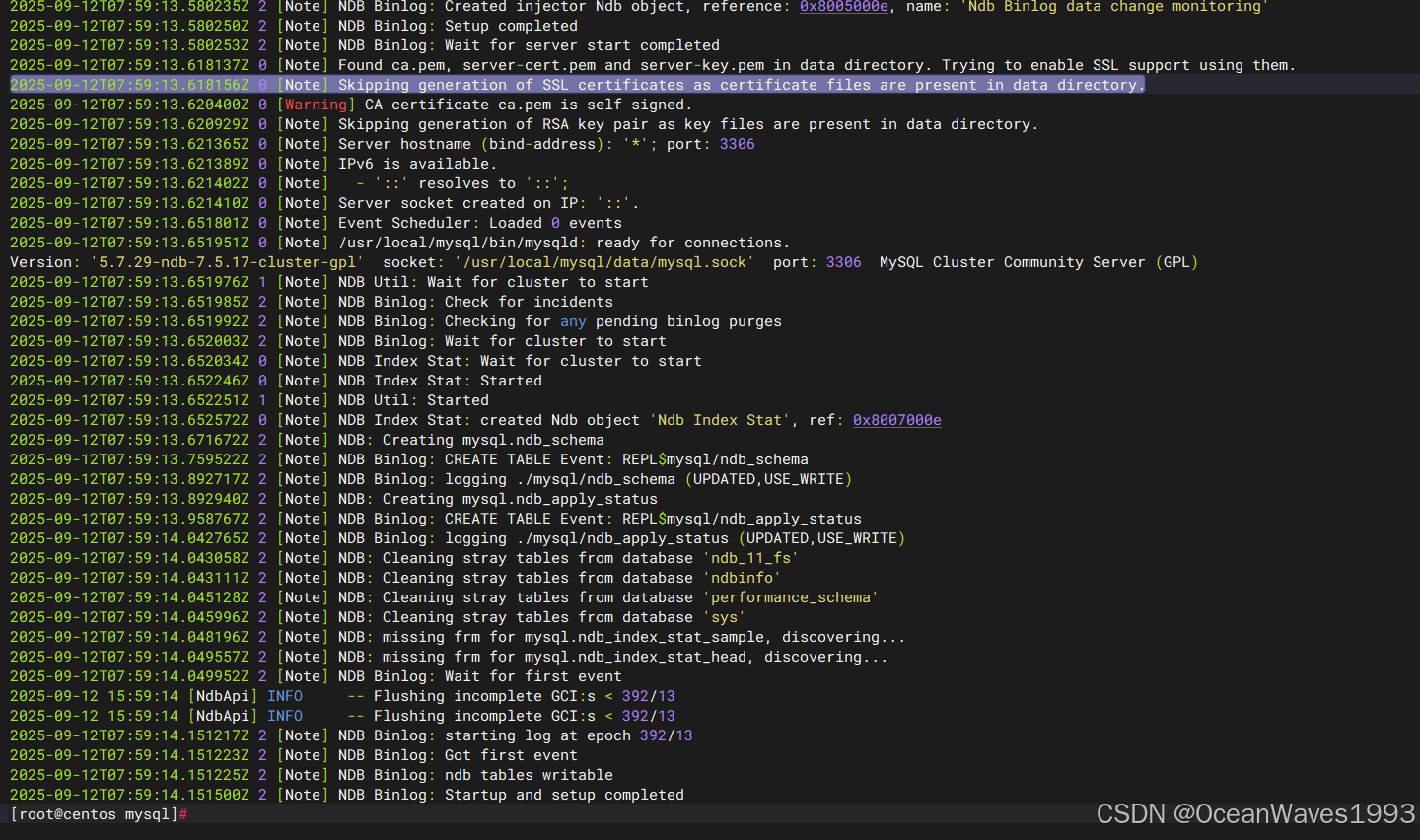Image resolution: width=1420 pixels, height=840 pixels.
Task: Click 'ready for connections.' log line
Action: (x=400, y=243)
